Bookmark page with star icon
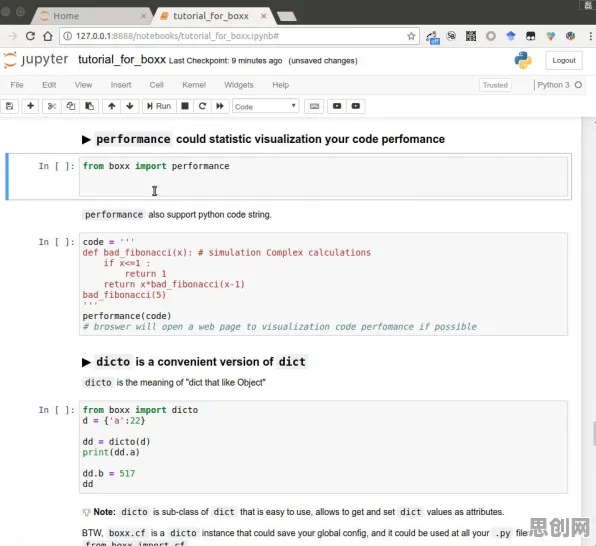Viewport: 596px width, 546px height. [x=411, y=36]
